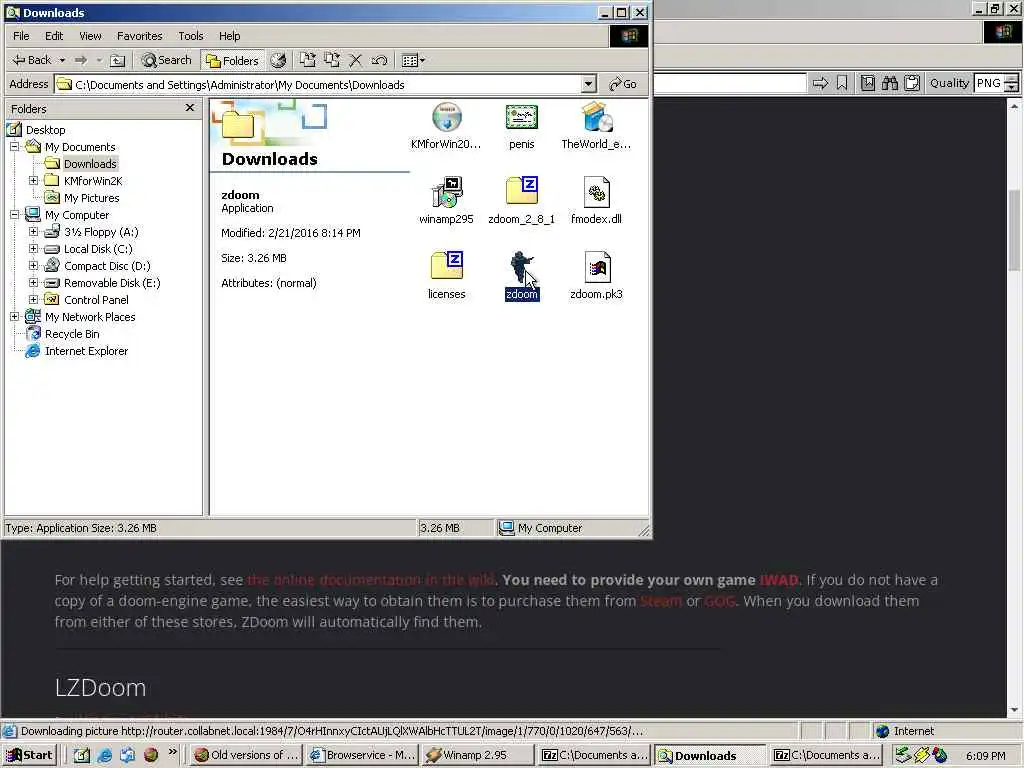Click the Undo toolbar icon

click(379, 60)
